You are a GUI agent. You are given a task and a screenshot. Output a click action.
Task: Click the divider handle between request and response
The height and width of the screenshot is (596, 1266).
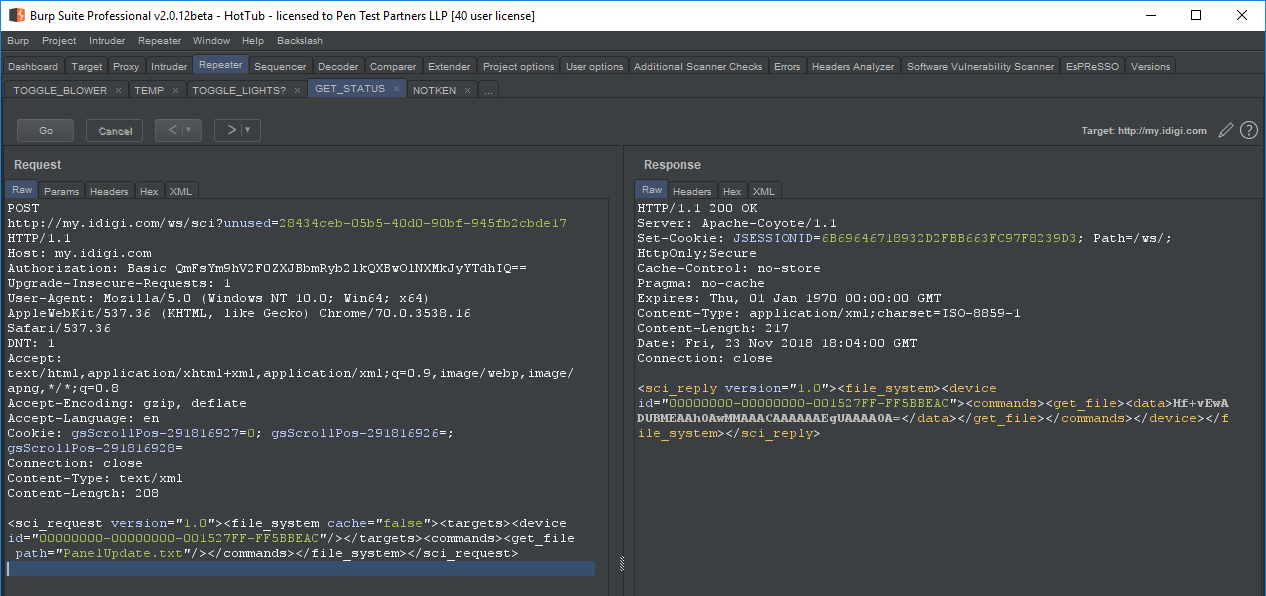click(x=621, y=563)
